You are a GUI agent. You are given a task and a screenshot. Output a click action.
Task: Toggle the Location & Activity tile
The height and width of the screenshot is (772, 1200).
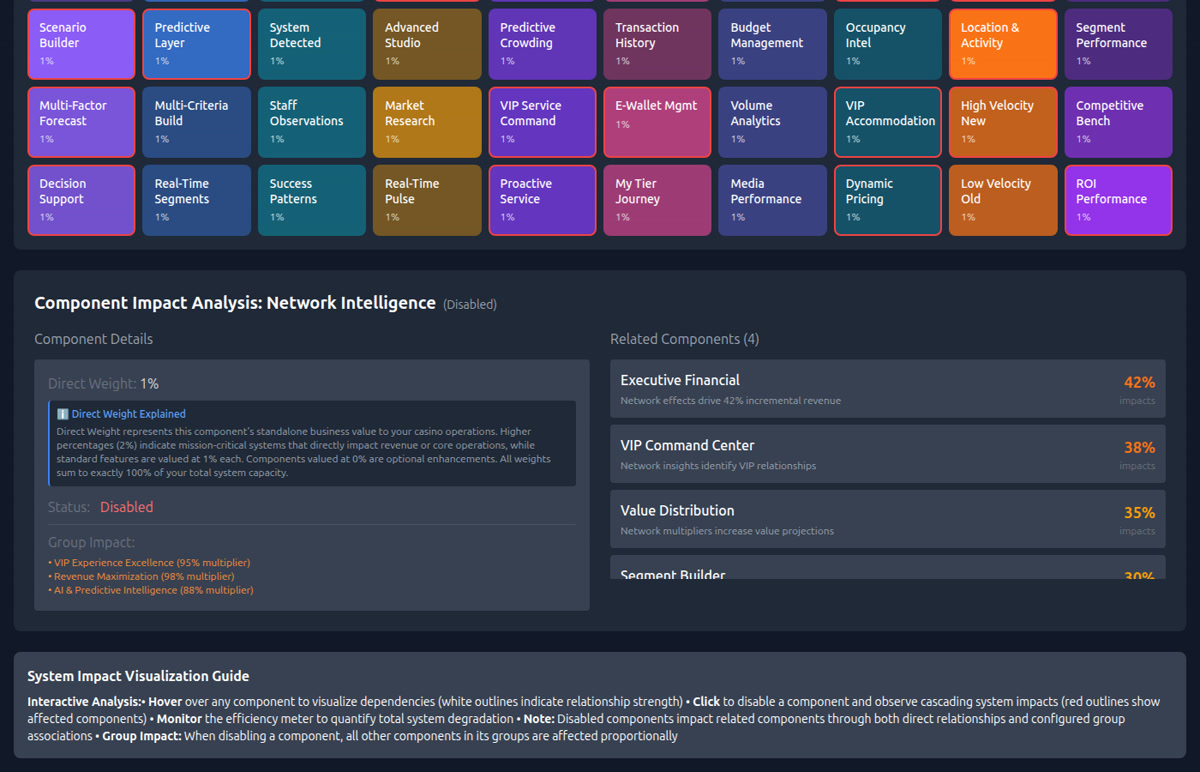(1002, 44)
